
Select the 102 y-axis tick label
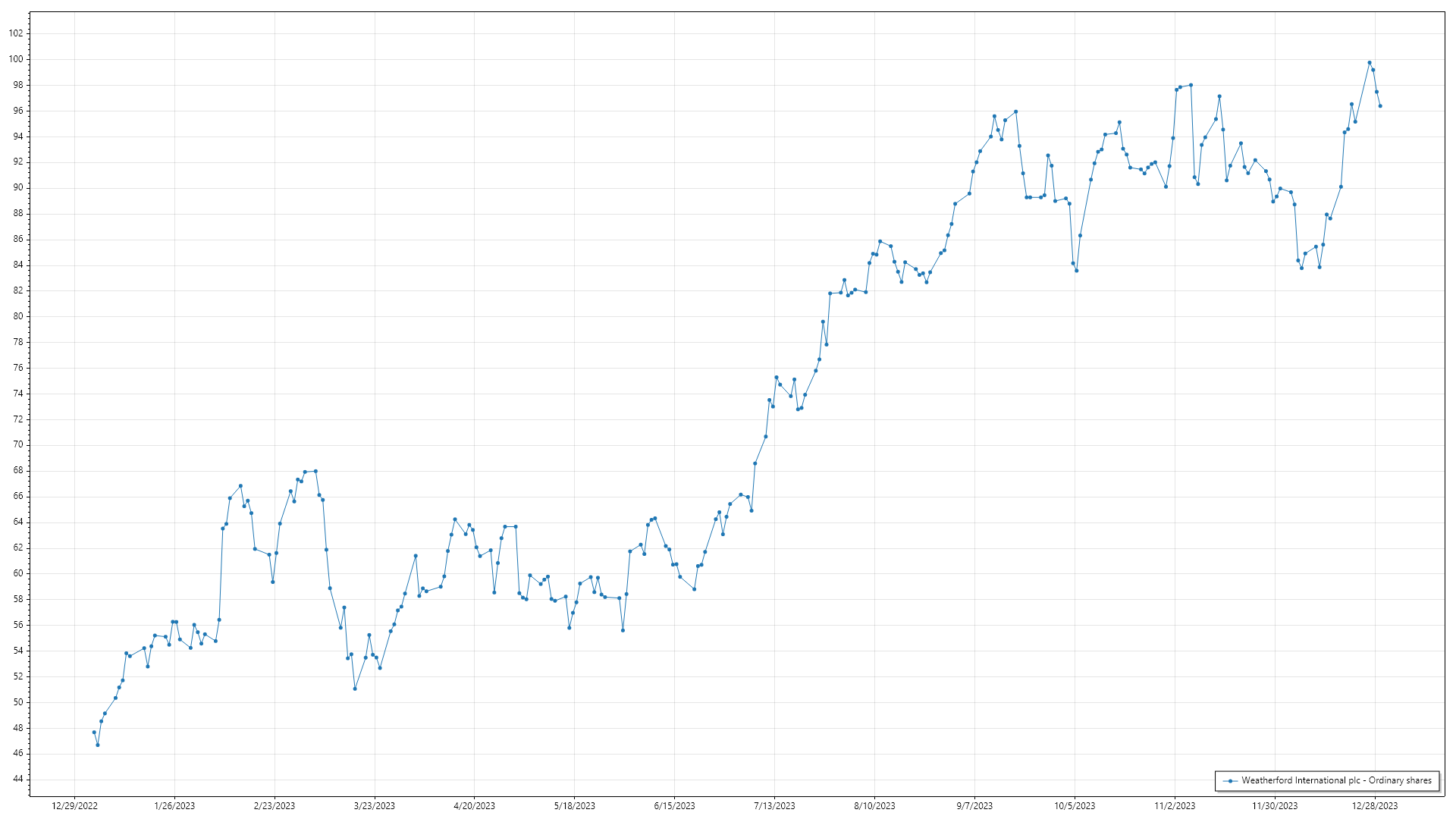point(16,33)
